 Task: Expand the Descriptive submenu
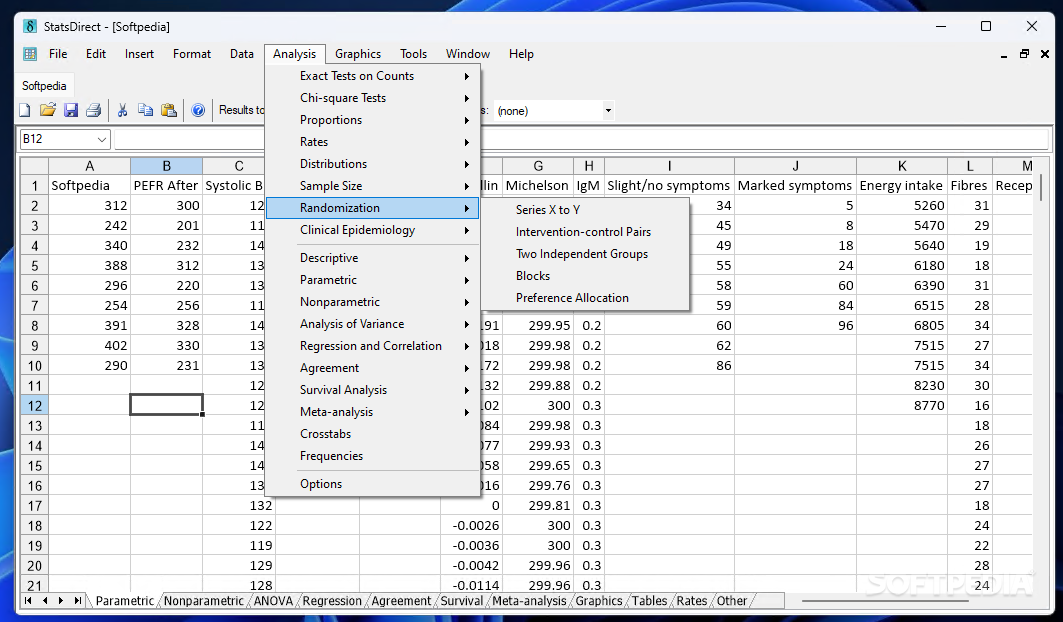pos(372,258)
